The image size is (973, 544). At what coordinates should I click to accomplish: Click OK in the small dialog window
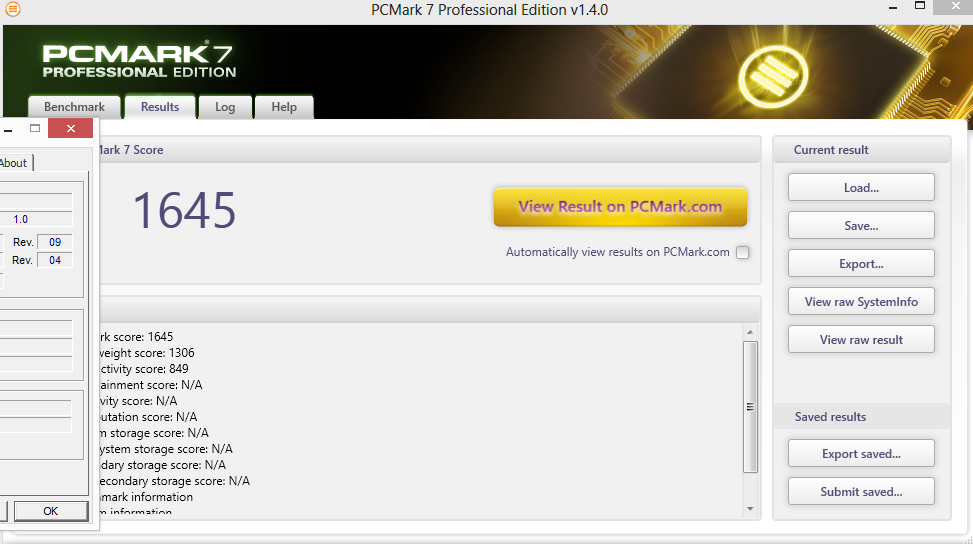tap(51, 511)
